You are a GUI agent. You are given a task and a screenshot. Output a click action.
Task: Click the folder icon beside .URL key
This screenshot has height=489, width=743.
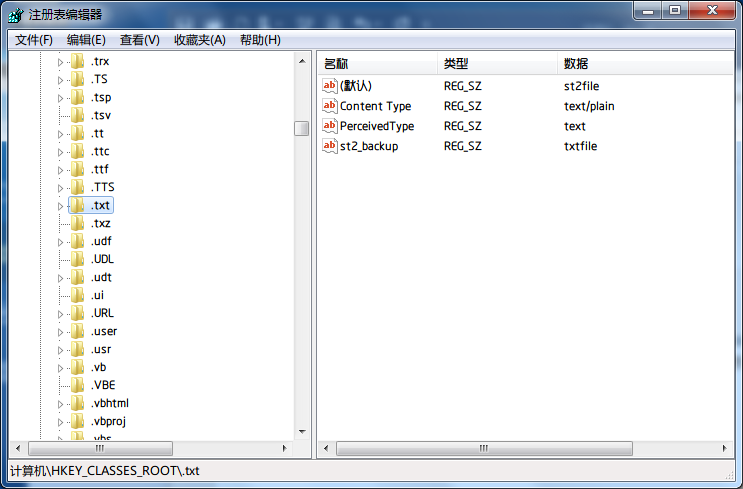click(x=78, y=313)
